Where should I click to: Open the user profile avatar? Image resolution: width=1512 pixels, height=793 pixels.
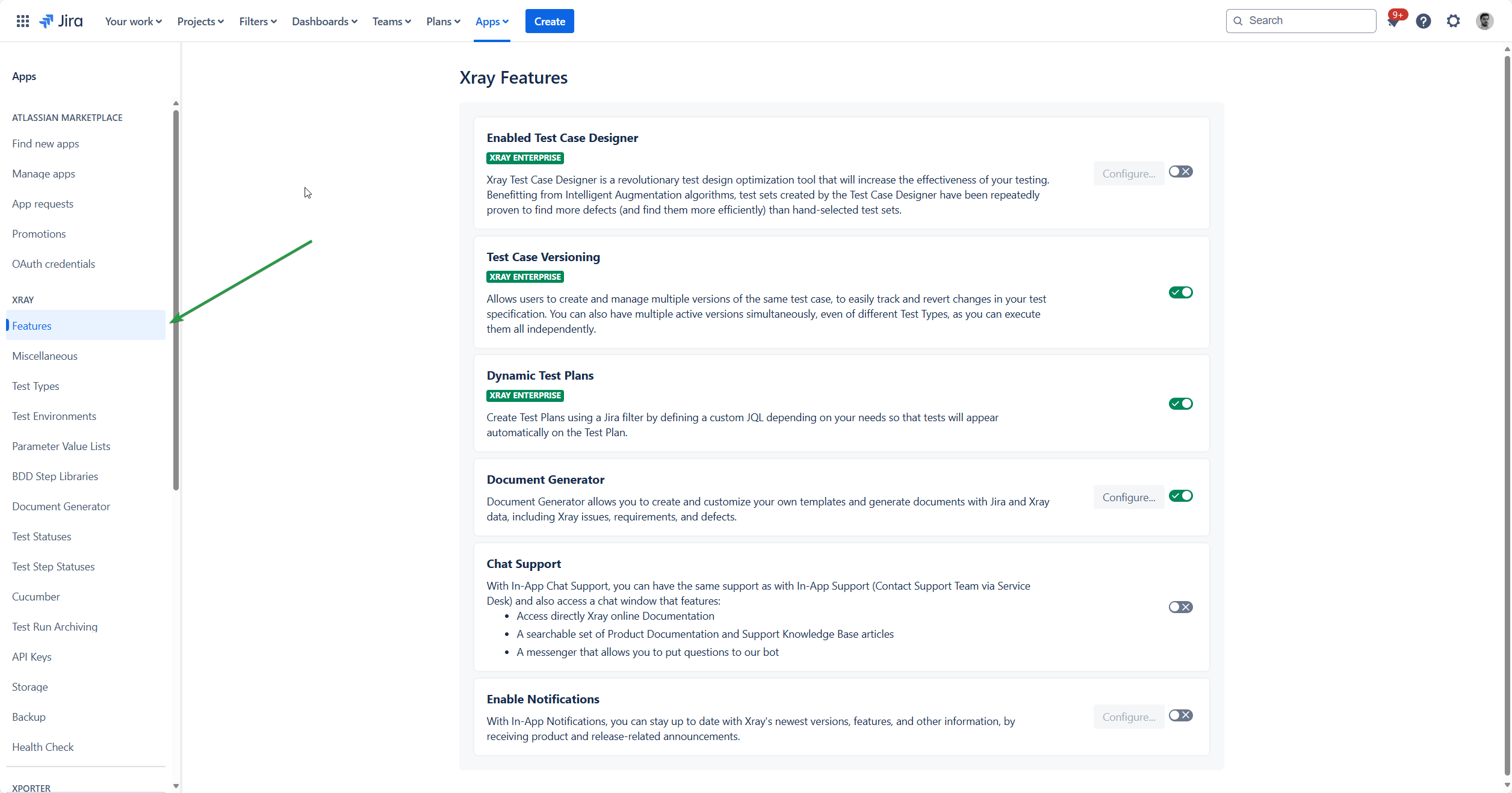(1484, 22)
